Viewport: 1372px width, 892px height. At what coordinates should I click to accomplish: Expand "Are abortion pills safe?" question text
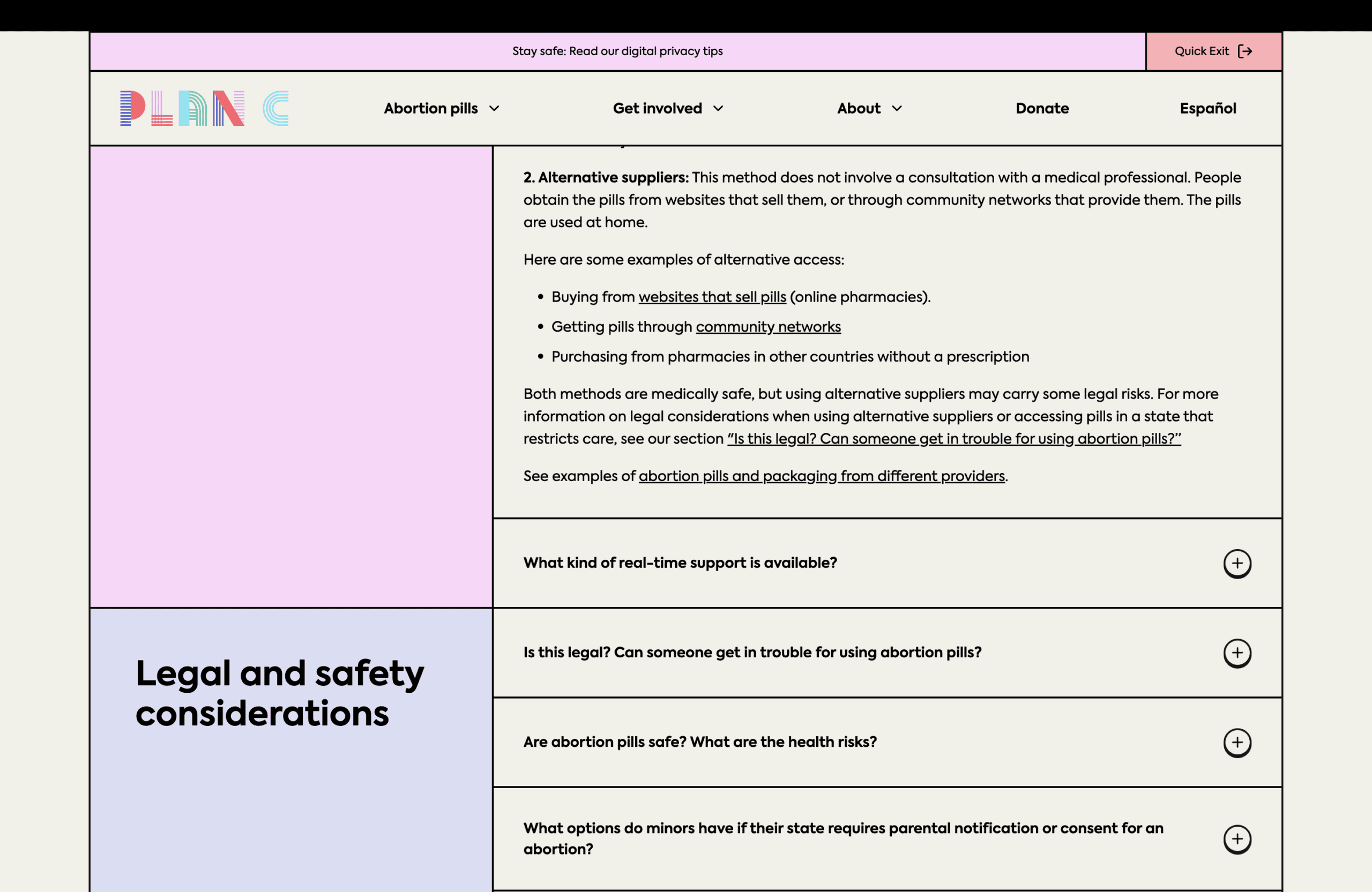pyautogui.click(x=700, y=742)
